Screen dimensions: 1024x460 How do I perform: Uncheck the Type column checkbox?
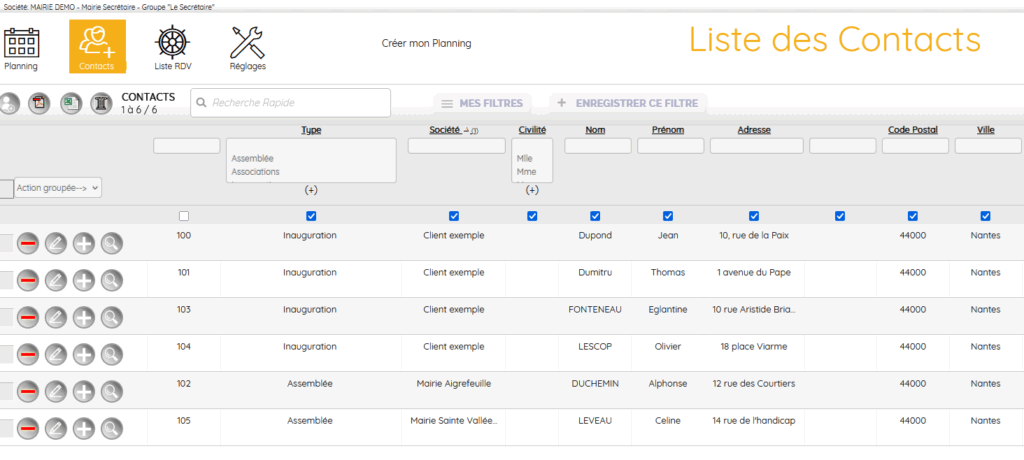click(311, 216)
